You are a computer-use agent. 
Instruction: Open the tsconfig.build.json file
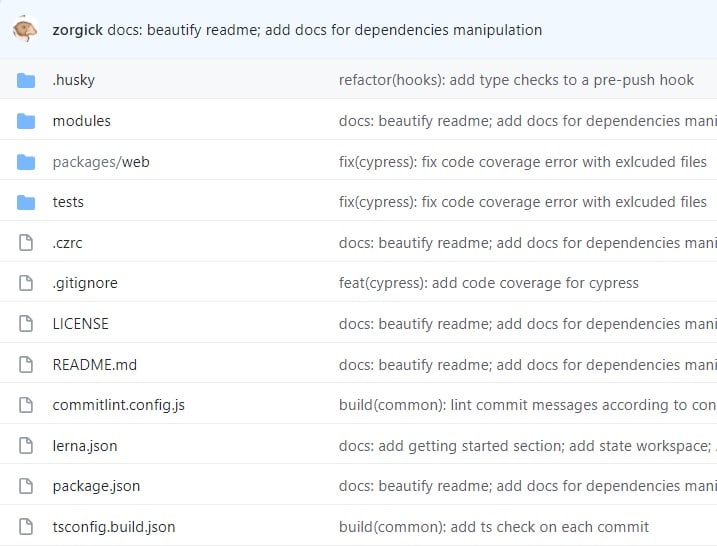coord(114,527)
